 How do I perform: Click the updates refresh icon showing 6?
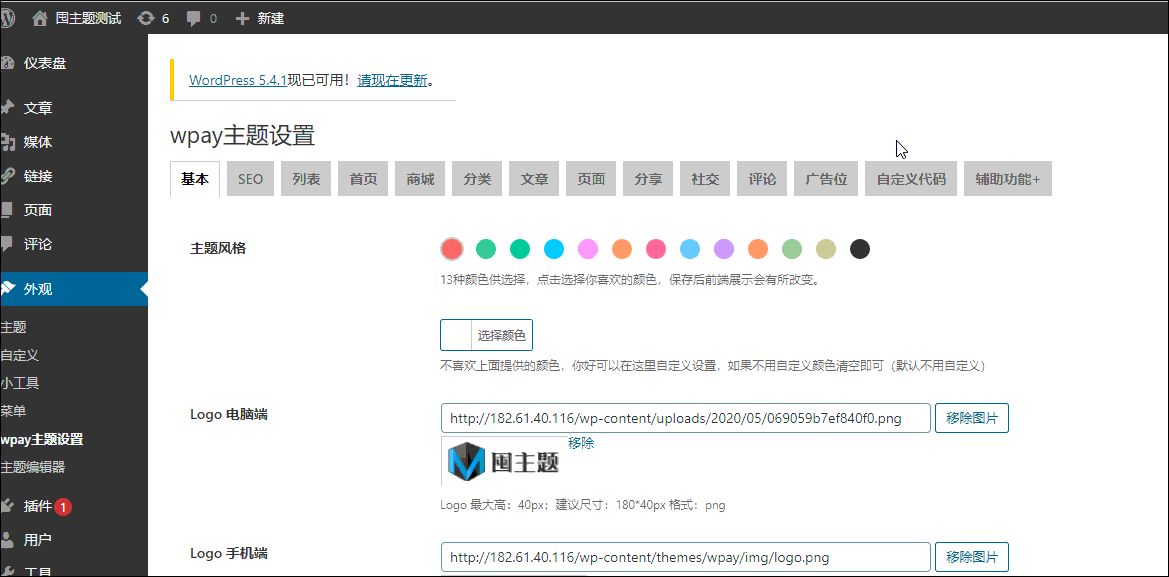149,16
